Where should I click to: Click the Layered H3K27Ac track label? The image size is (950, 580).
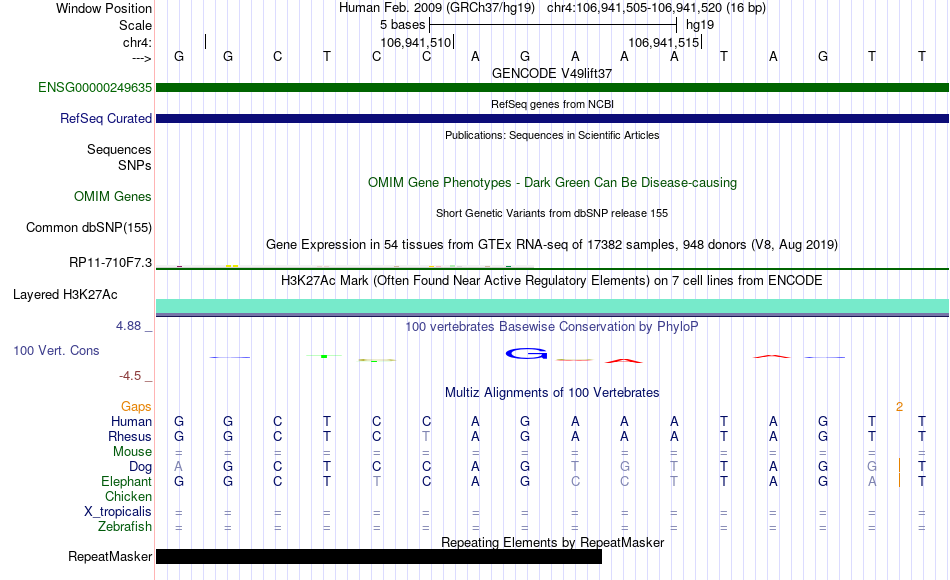click(x=65, y=295)
